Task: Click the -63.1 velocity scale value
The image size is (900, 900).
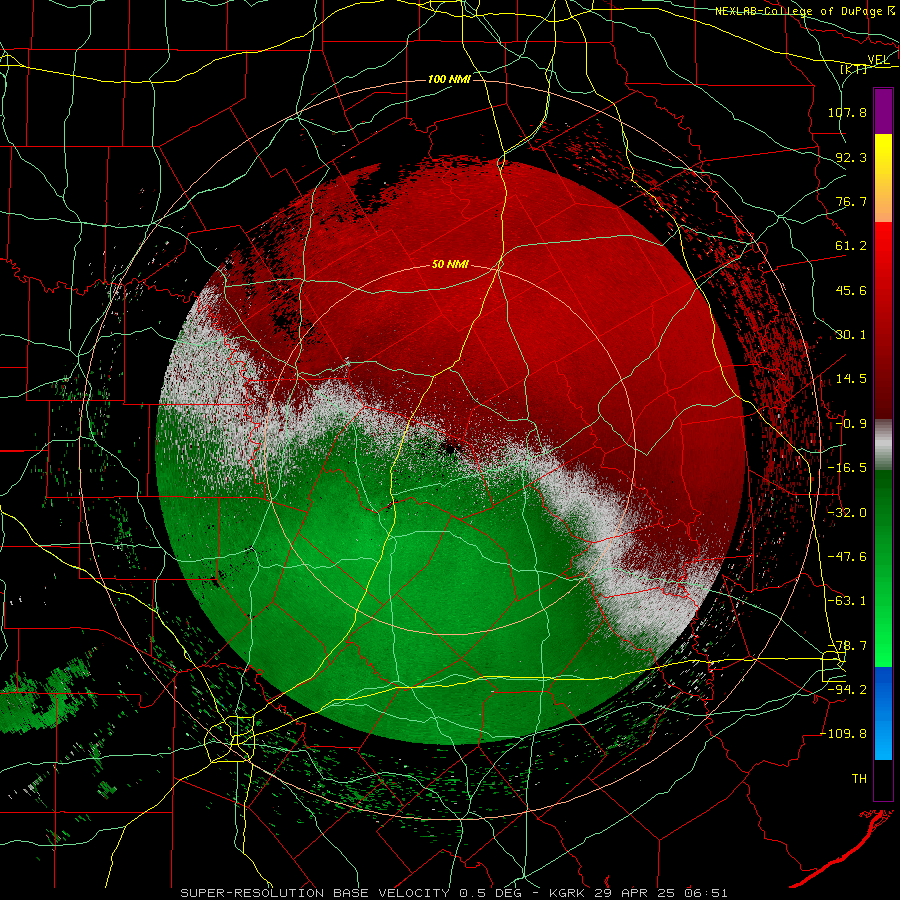Action: pyautogui.click(x=847, y=601)
